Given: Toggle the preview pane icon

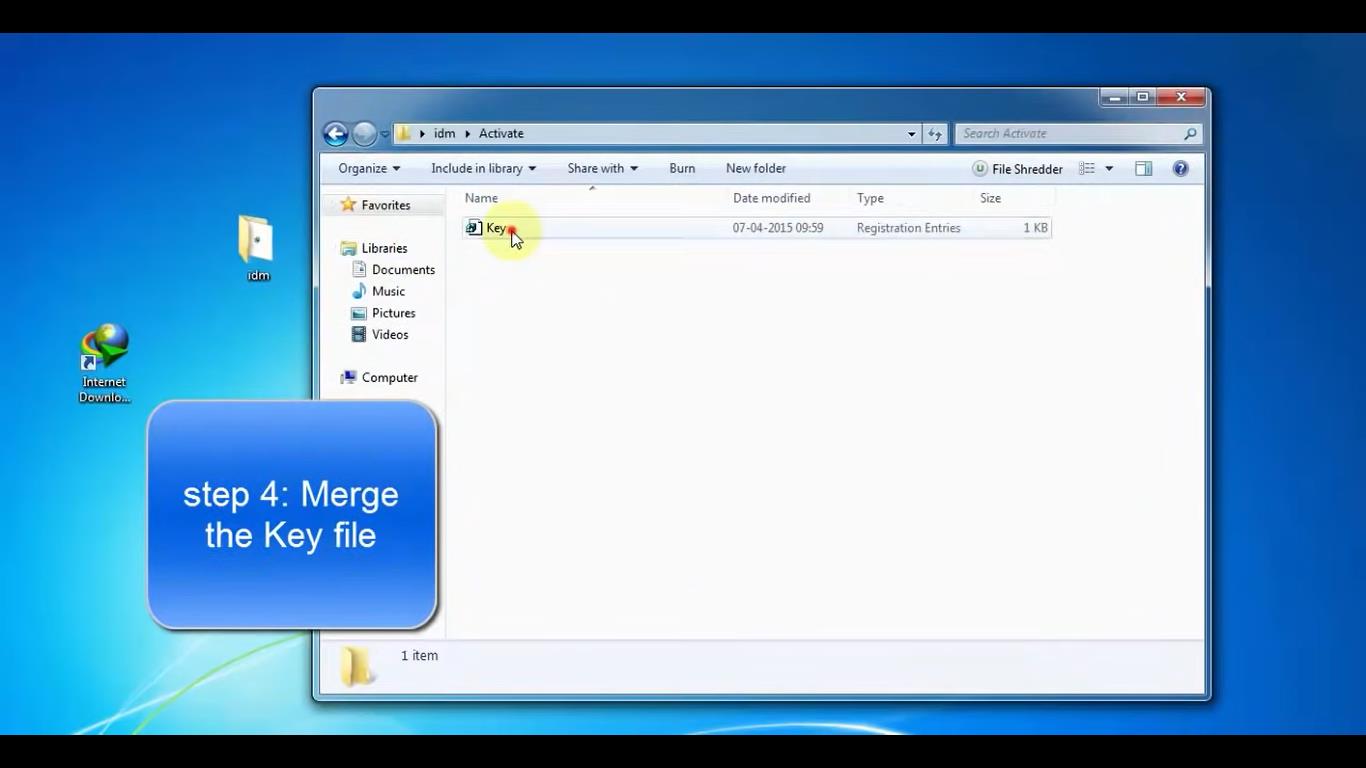Looking at the screenshot, I should (x=1143, y=169).
